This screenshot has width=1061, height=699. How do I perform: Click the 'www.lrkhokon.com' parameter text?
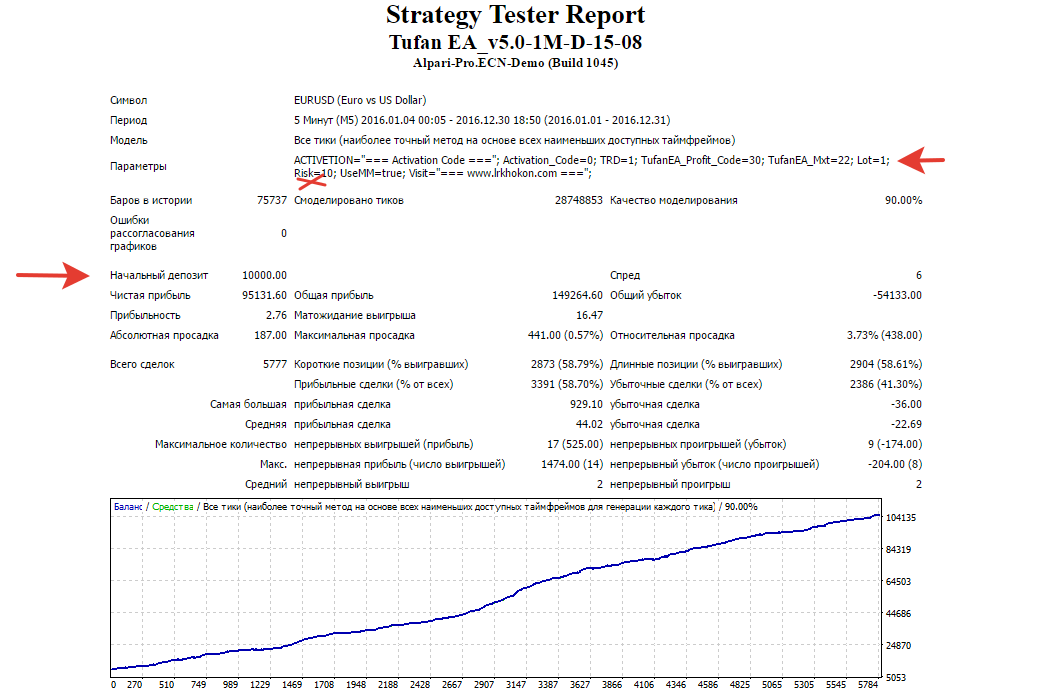[512, 173]
